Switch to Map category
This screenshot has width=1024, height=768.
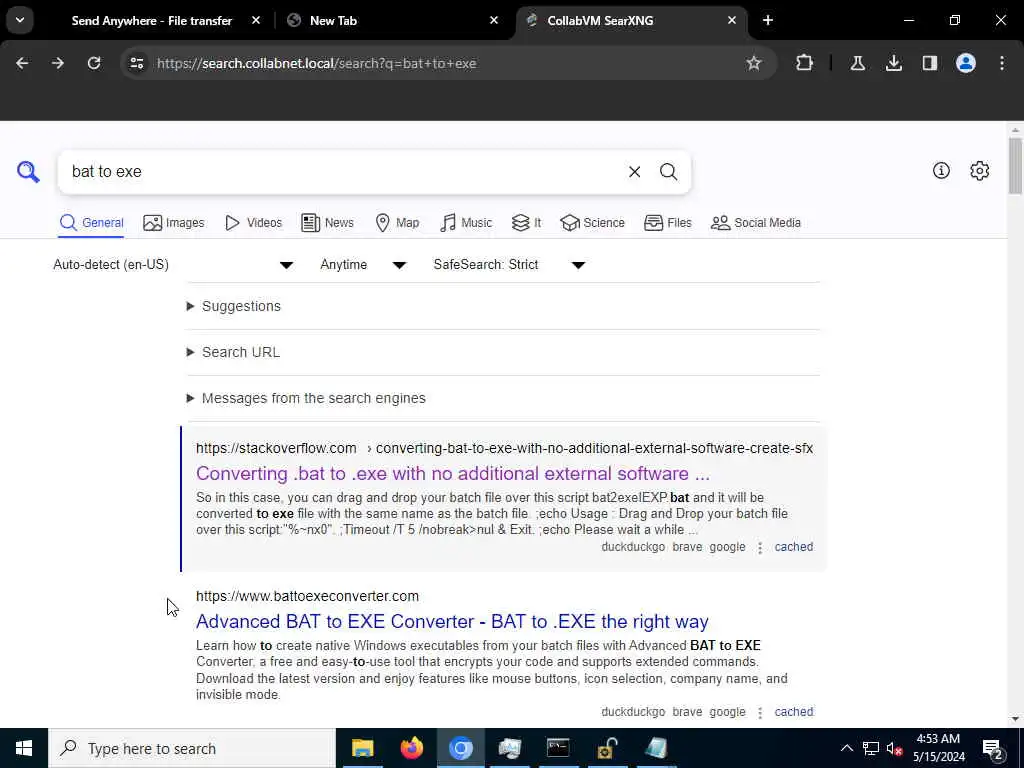pyautogui.click(x=397, y=223)
